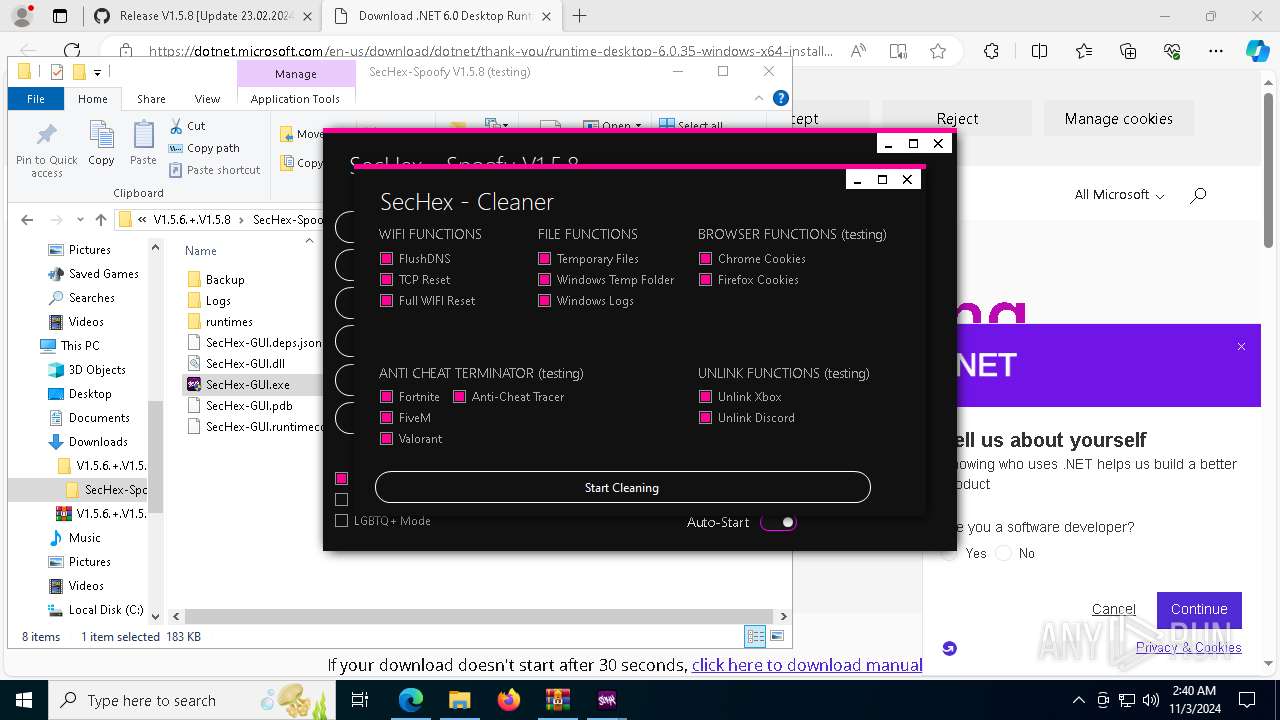Open View ribbon tab

click(x=207, y=99)
